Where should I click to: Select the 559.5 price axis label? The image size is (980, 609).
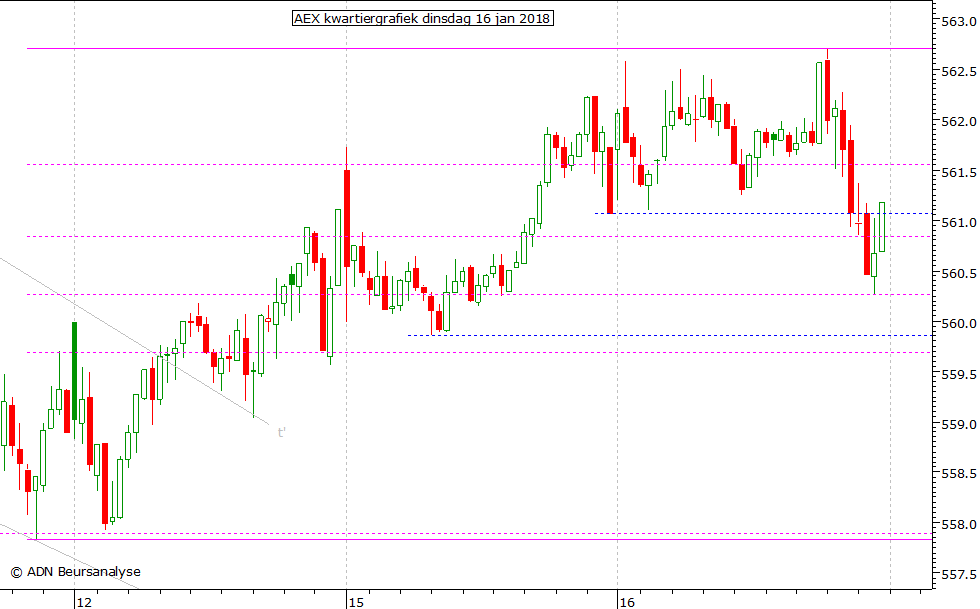tap(958, 375)
